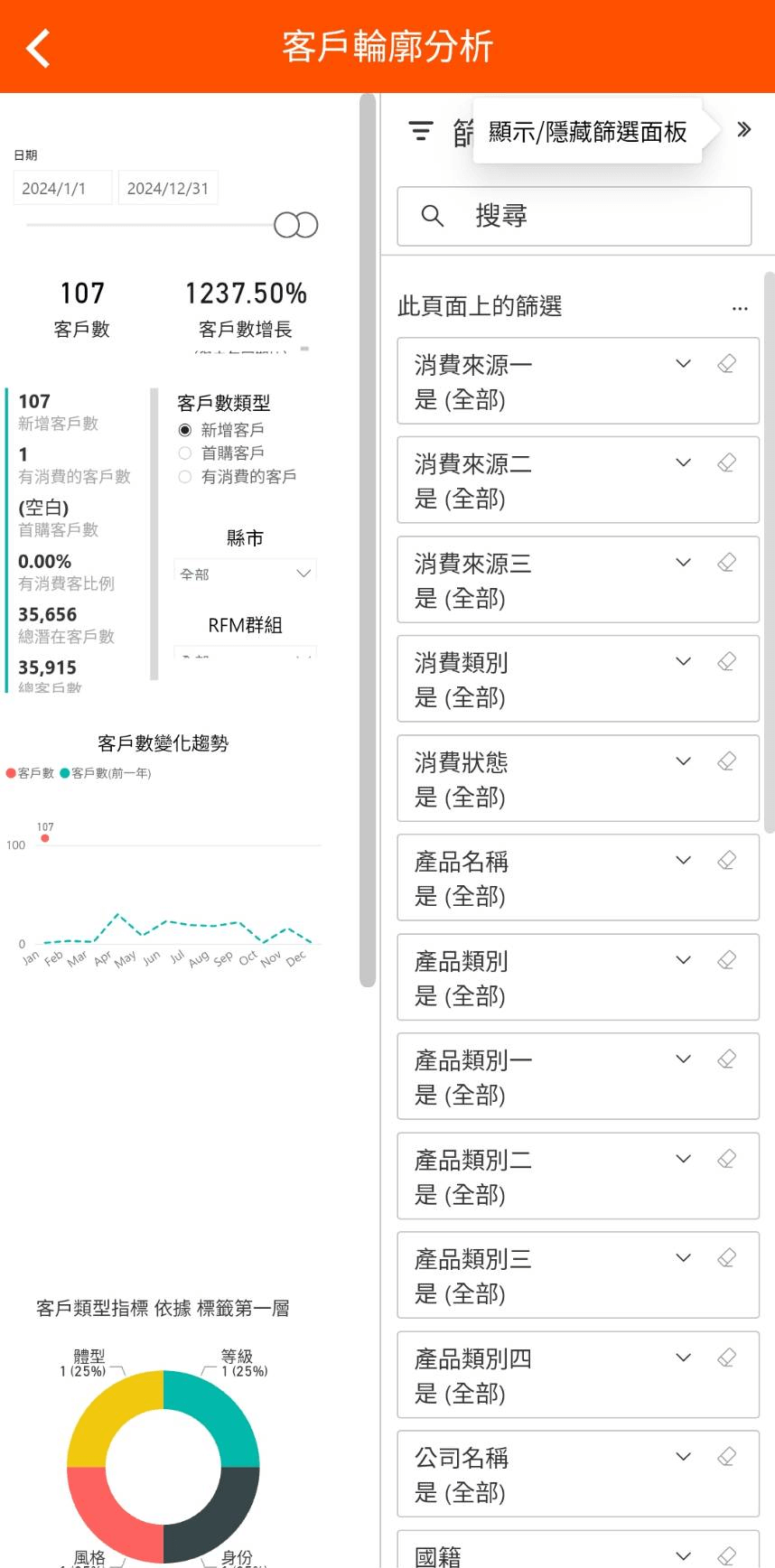Click the 客戶類型指標 依據 標籤第一層 title
This screenshot has height=1568, width=775.
click(x=163, y=1308)
